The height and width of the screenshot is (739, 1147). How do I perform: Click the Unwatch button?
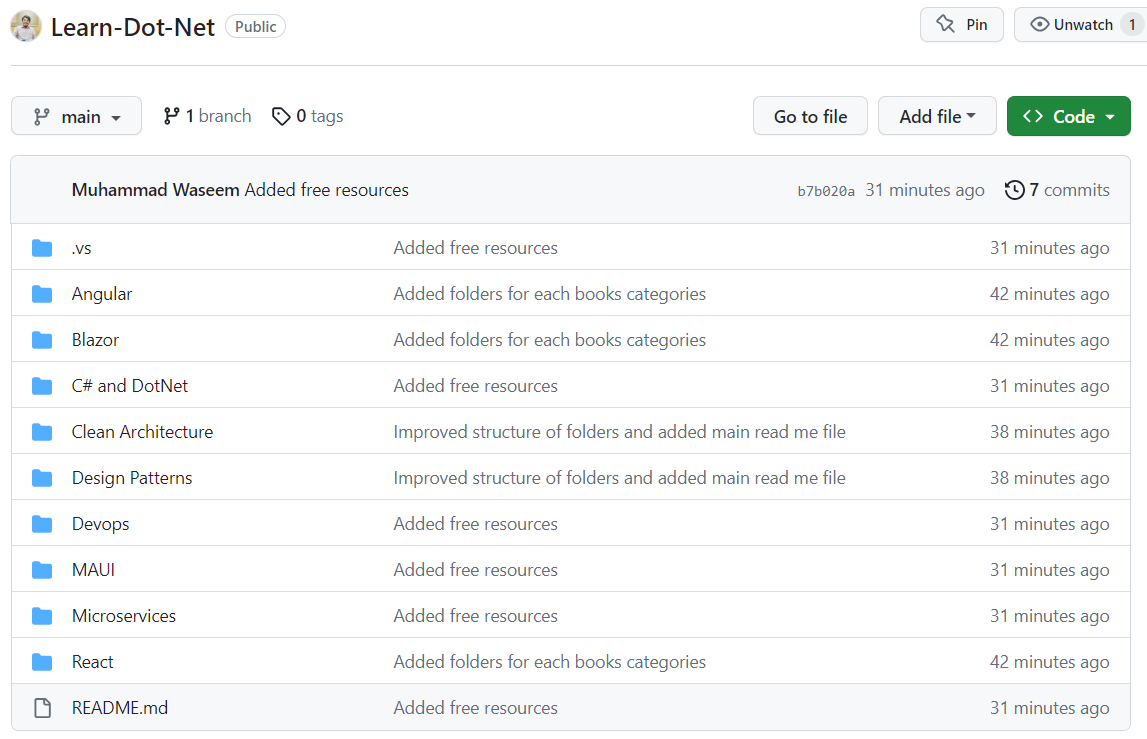[1080, 25]
